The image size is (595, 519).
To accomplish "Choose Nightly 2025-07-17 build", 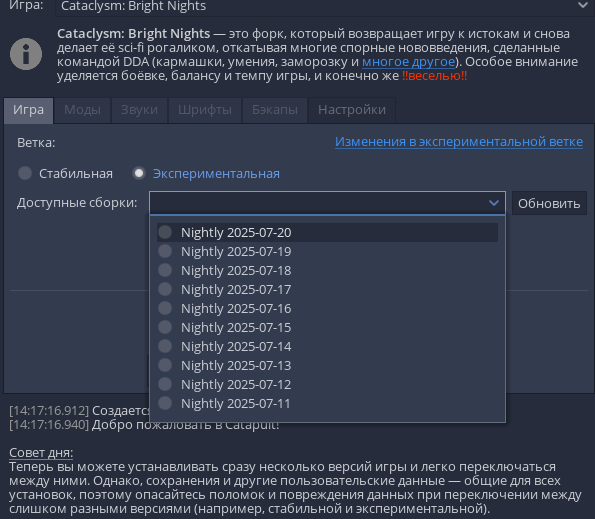I will click(x=327, y=289).
